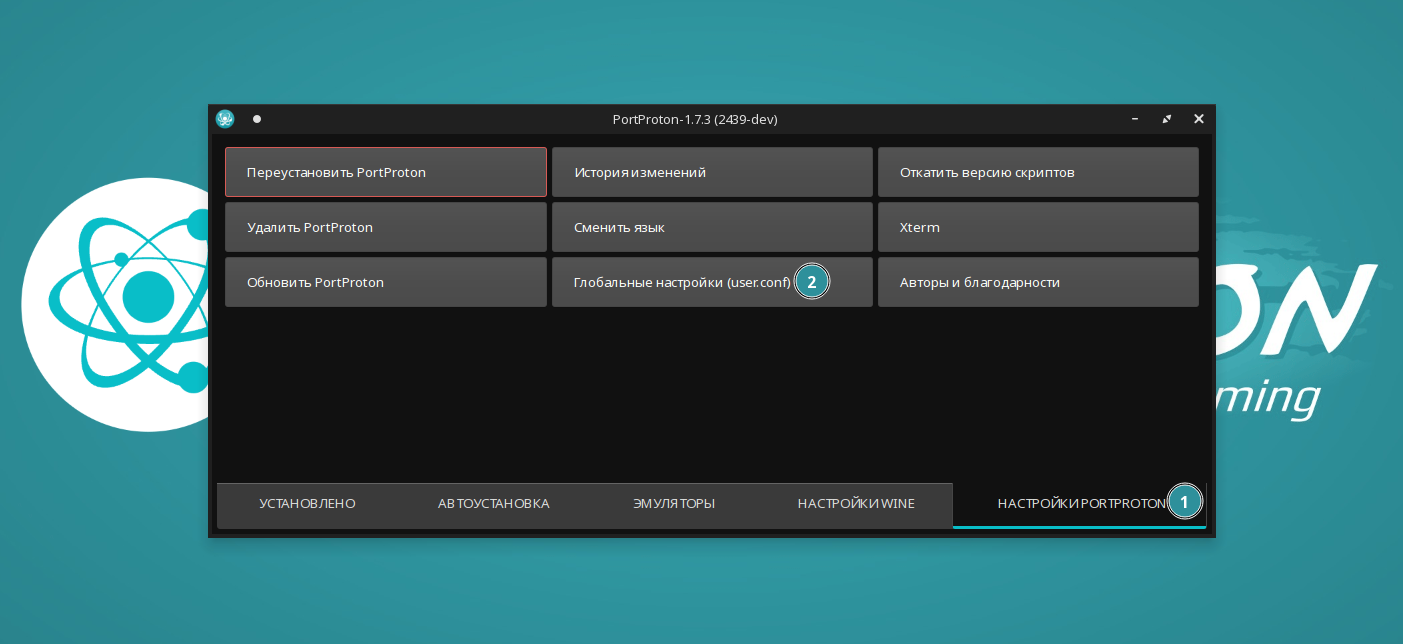Screen dimensions: 1403x644
Task: Show Авторы и благодарности
Action: 1037,282
